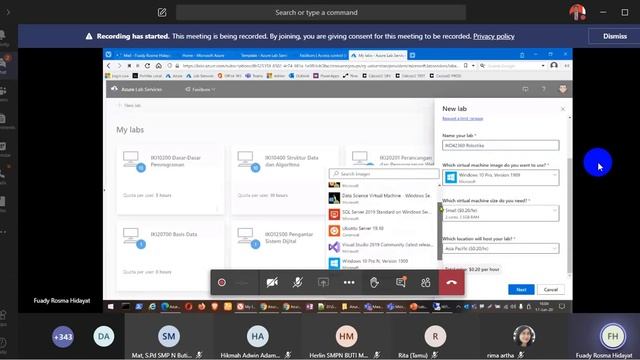This screenshot has width=640, height=360.
Task: Open Firefox from the taskbar
Action: coord(202,307)
